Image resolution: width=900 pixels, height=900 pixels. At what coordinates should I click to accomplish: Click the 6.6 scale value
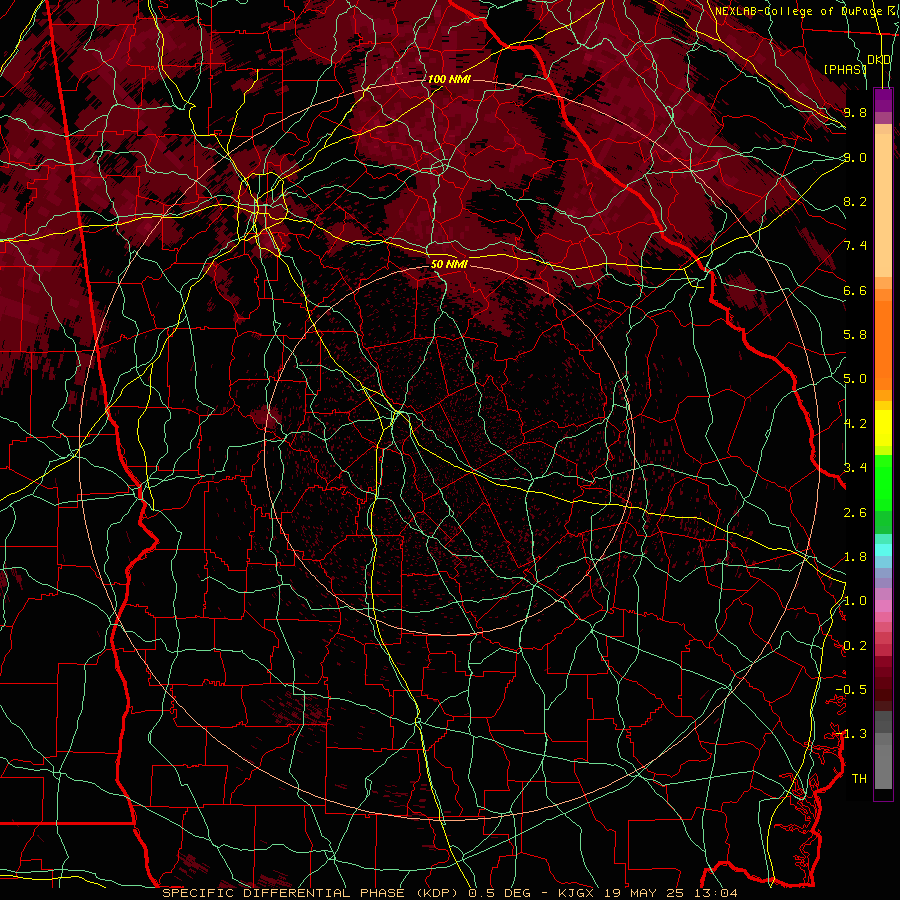coord(855,290)
